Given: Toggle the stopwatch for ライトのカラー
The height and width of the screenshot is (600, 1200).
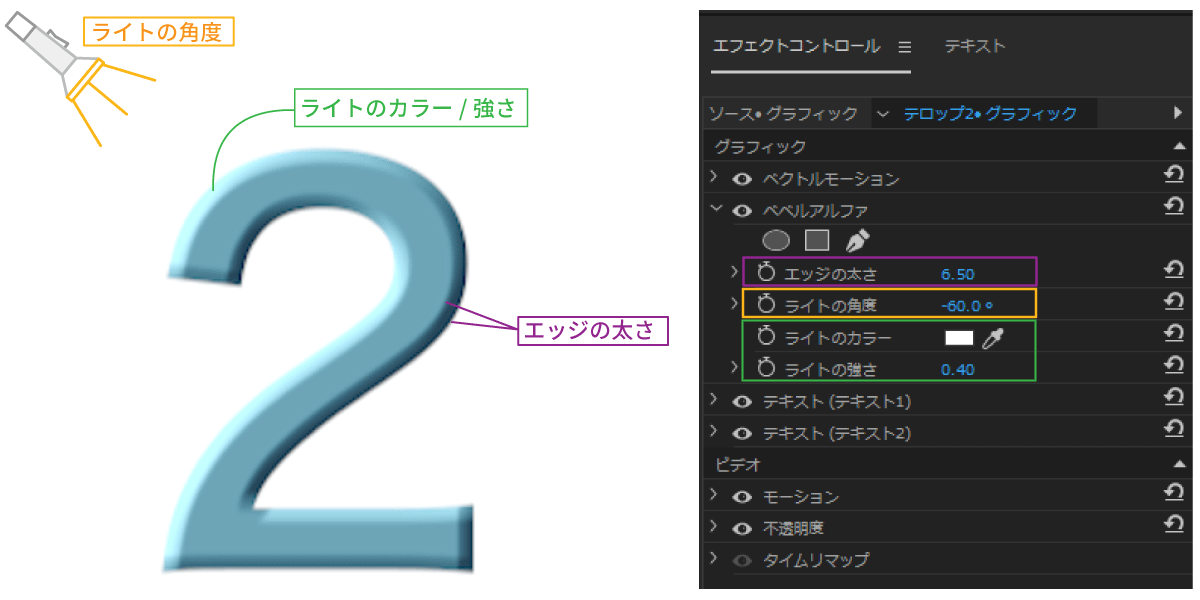Looking at the screenshot, I should tap(767, 337).
